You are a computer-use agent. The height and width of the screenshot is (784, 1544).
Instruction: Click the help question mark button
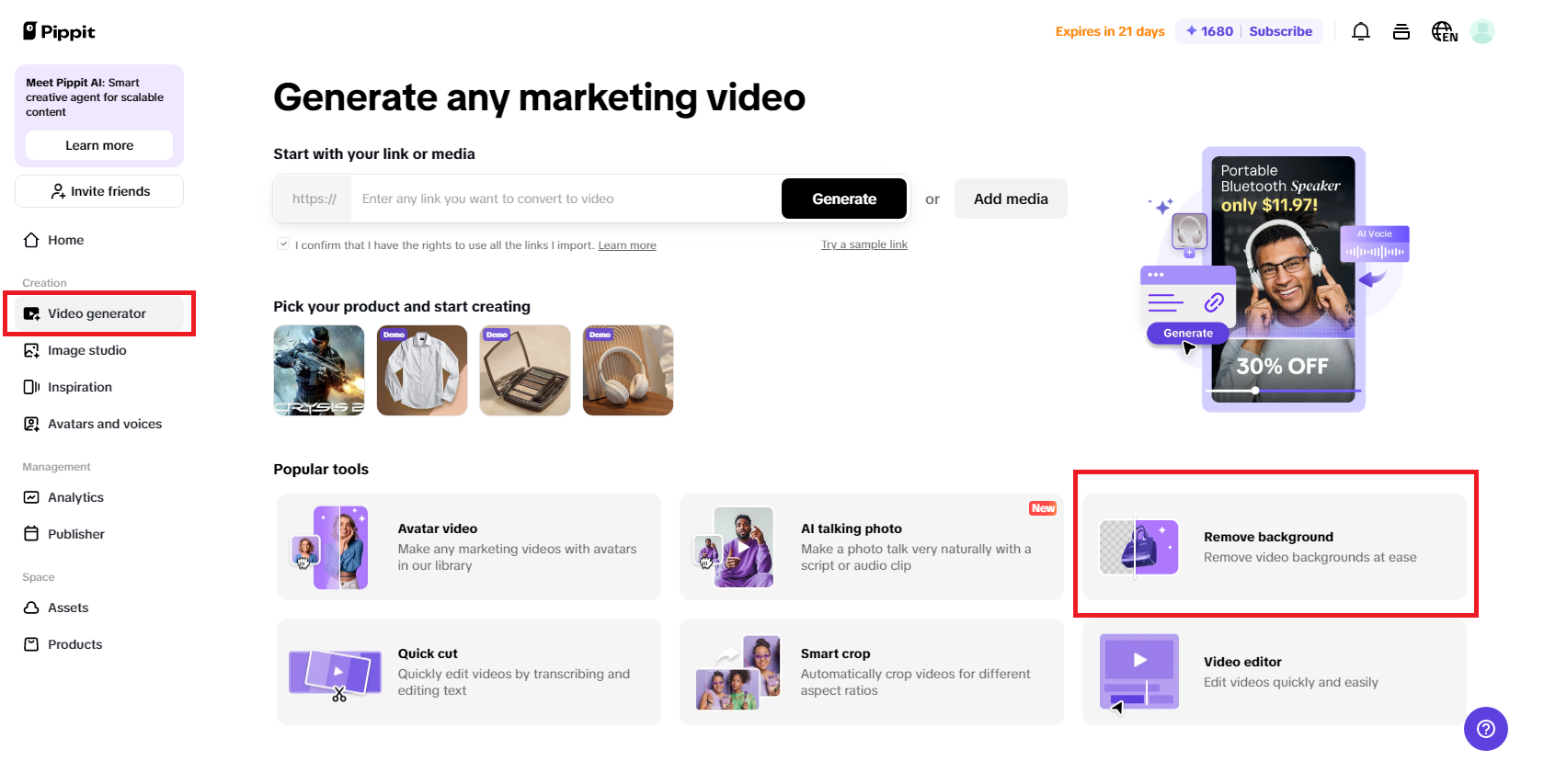(1485, 729)
